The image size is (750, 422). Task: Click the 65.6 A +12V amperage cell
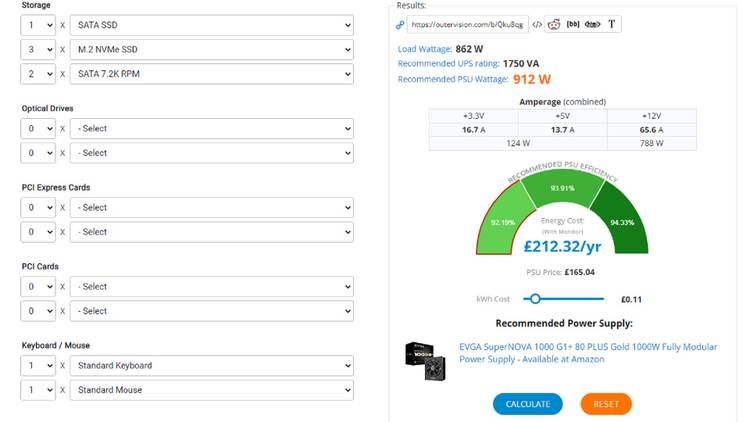(651, 130)
